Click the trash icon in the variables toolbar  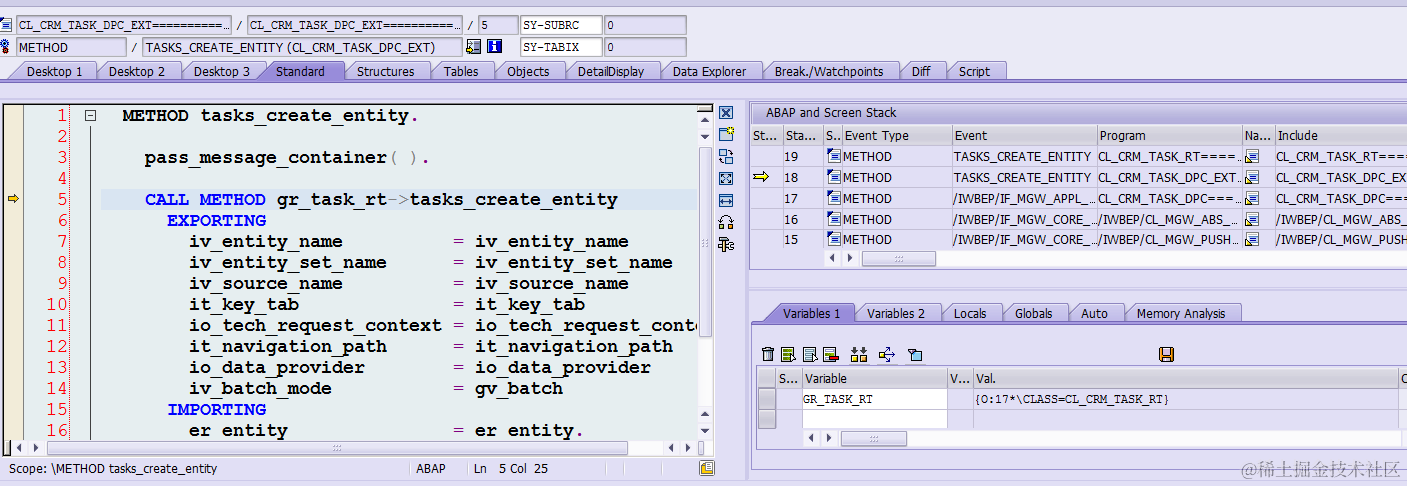coord(767,354)
